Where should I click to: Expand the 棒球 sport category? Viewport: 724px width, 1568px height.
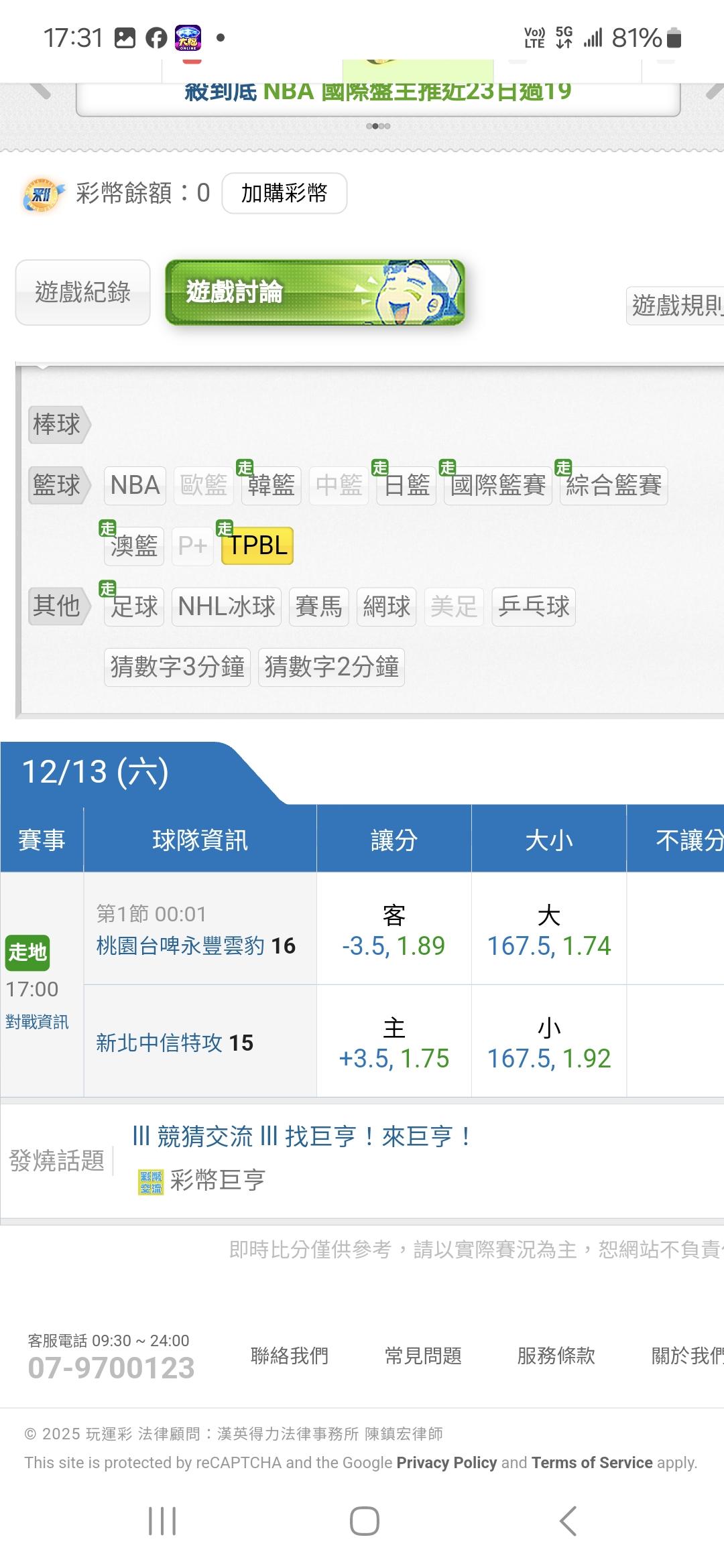coord(58,424)
